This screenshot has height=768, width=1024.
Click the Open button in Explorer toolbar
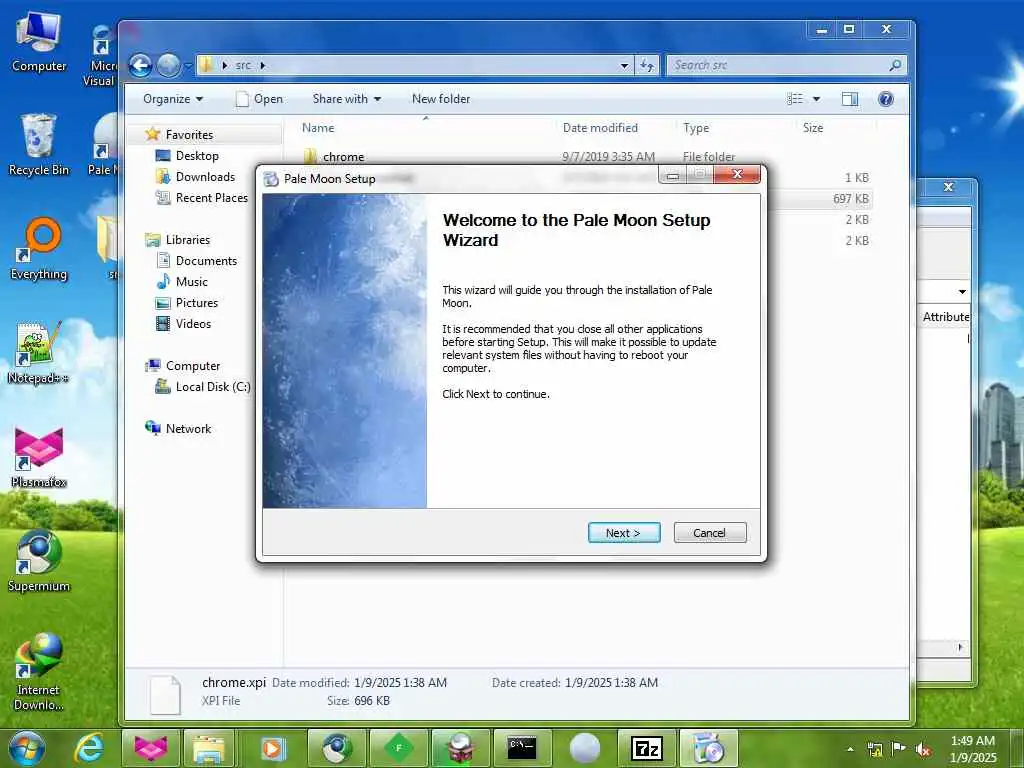(x=259, y=99)
